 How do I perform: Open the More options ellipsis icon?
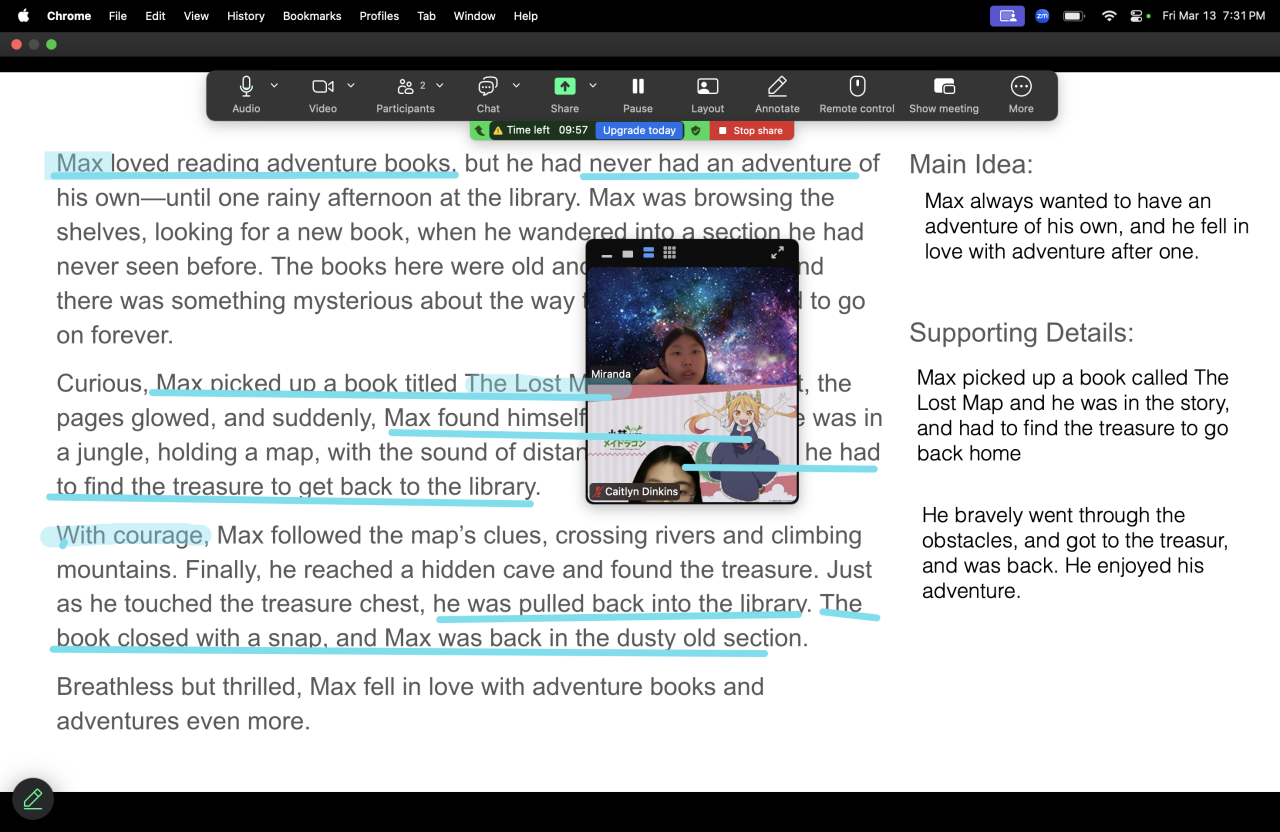pyautogui.click(x=1021, y=87)
